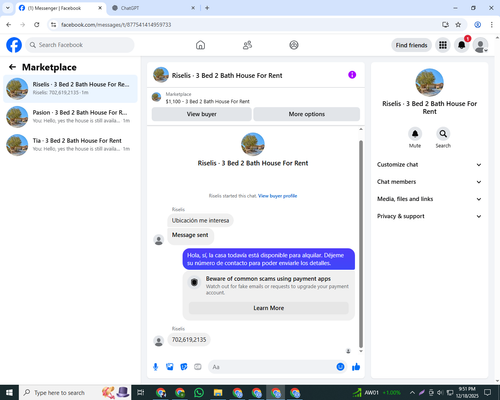Viewport: 500px width, 400px height.
Task: Open the Groups icon in top navigation
Action: click(294, 45)
